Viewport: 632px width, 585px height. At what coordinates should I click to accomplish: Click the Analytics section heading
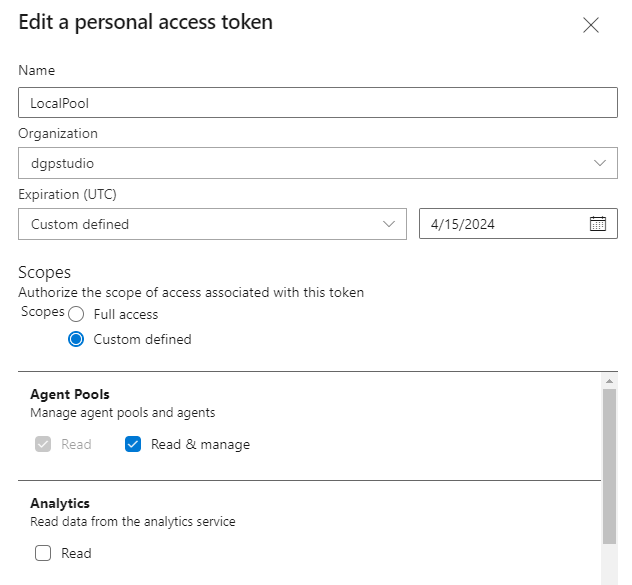coord(60,503)
